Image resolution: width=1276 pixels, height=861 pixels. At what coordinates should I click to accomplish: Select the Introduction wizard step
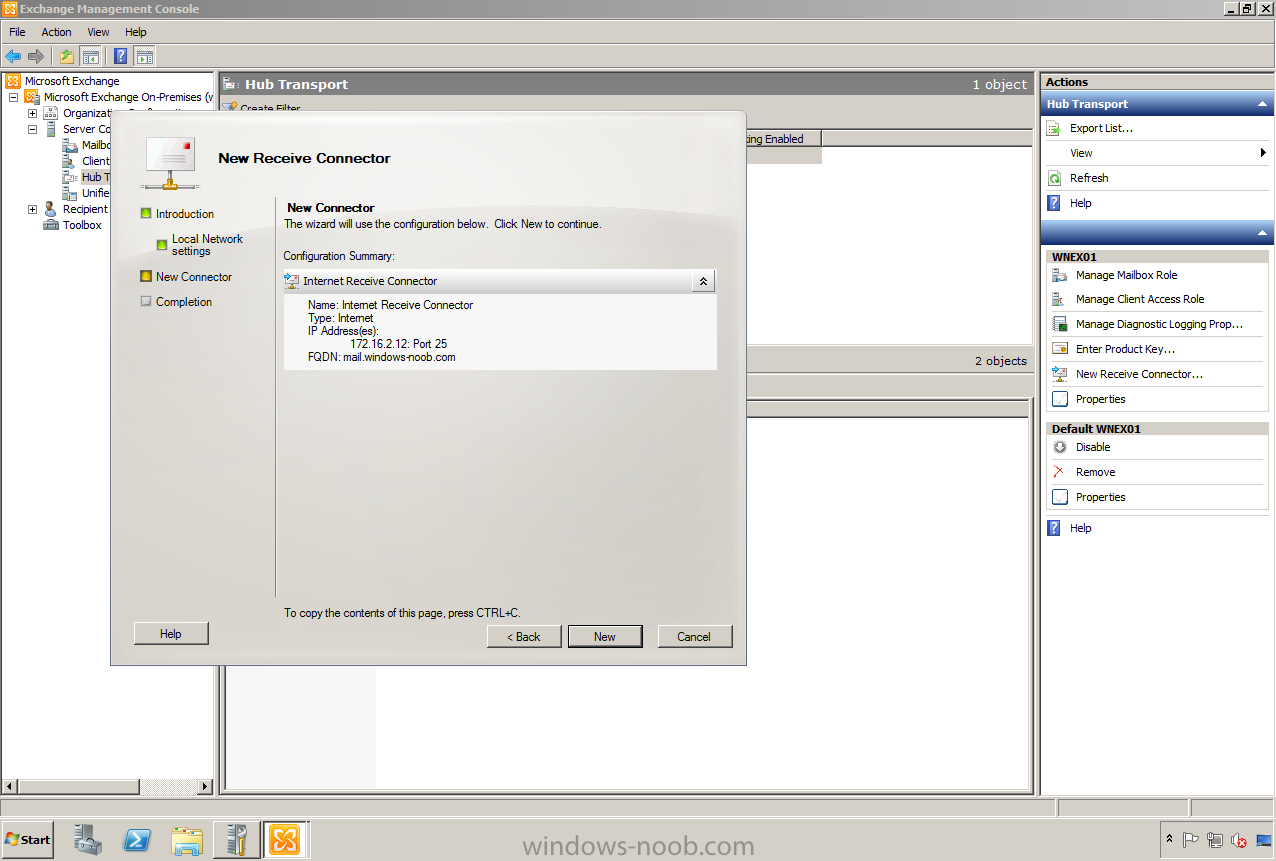[x=185, y=214]
